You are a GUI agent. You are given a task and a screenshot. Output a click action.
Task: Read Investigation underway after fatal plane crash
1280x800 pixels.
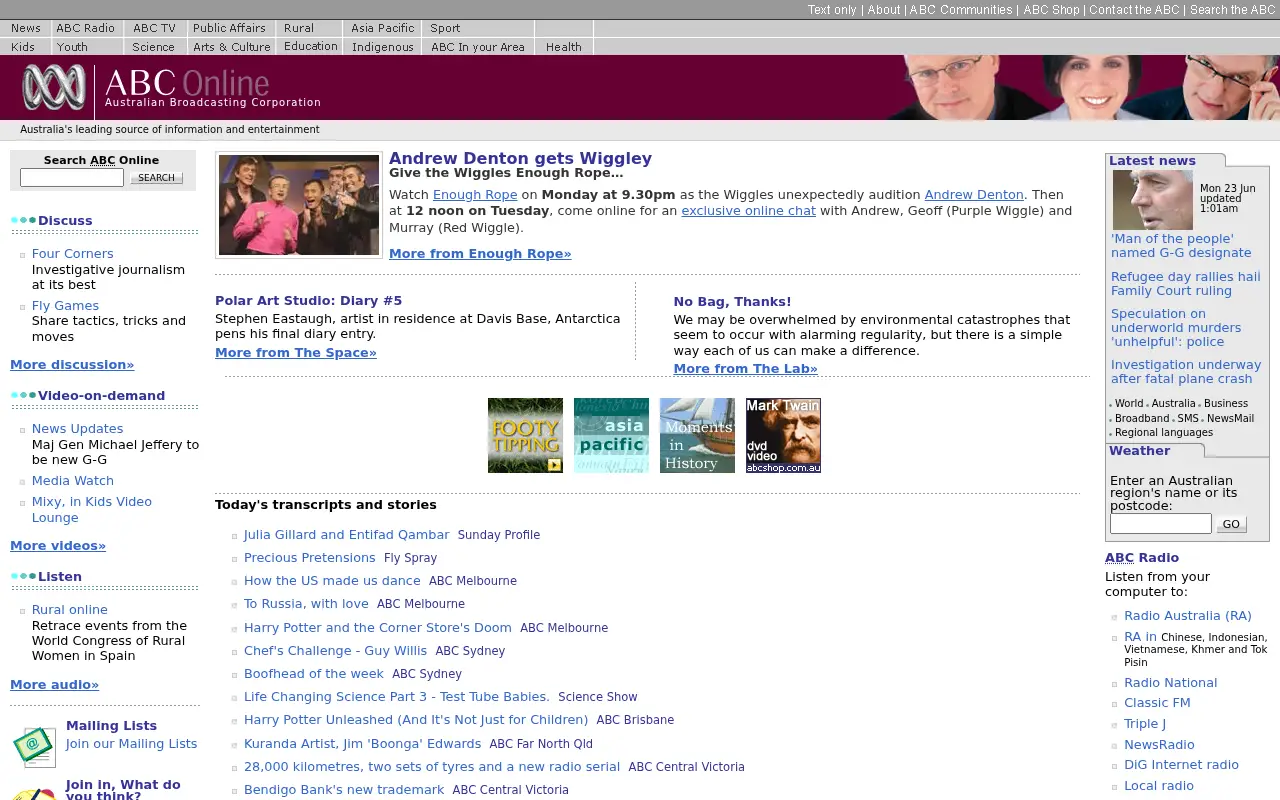click(1186, 372)
